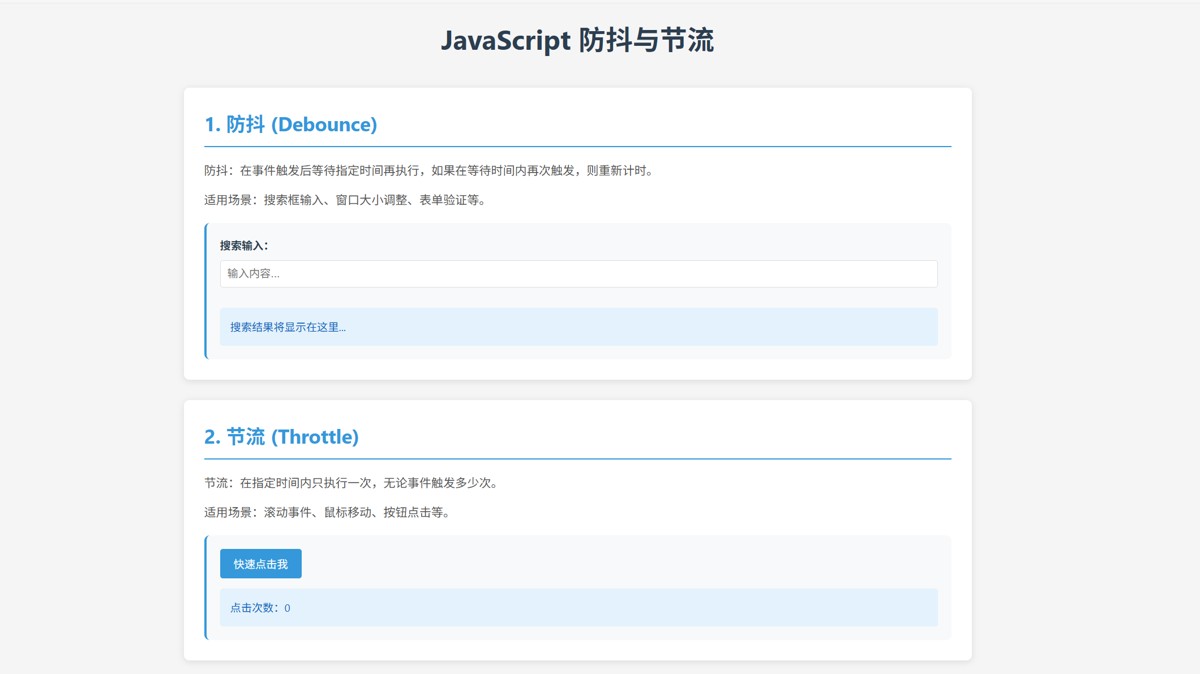Viewport: 1200px width, 674px height.
Task: Click the word "Debounce" in the first heading
Action: tap(324, 125)
